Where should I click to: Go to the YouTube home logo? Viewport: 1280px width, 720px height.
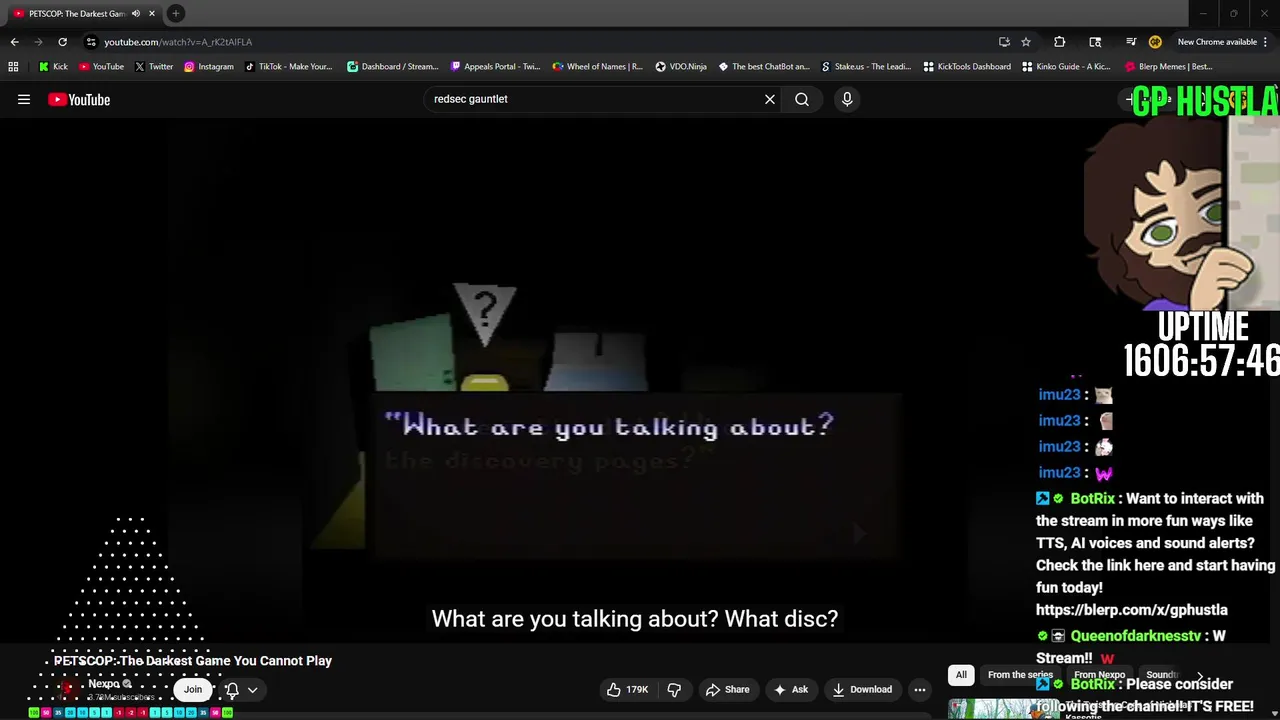coord(79,99)
